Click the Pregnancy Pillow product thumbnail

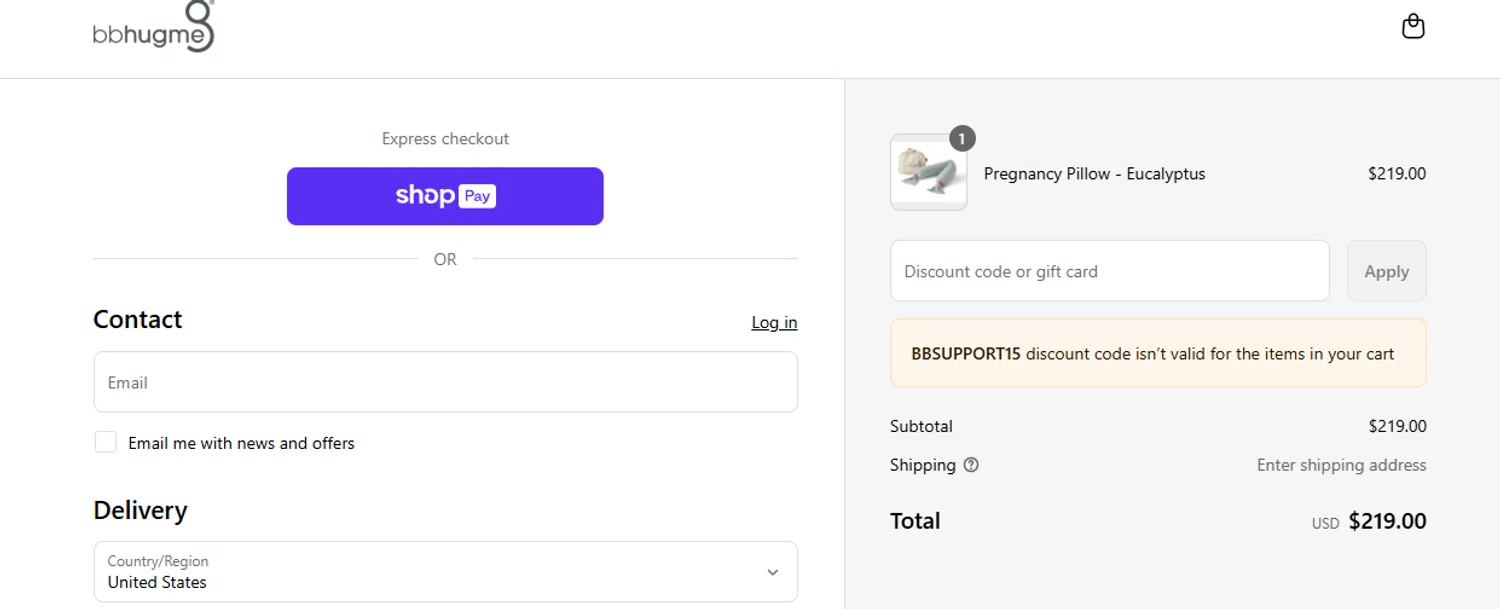pos(929,172)
